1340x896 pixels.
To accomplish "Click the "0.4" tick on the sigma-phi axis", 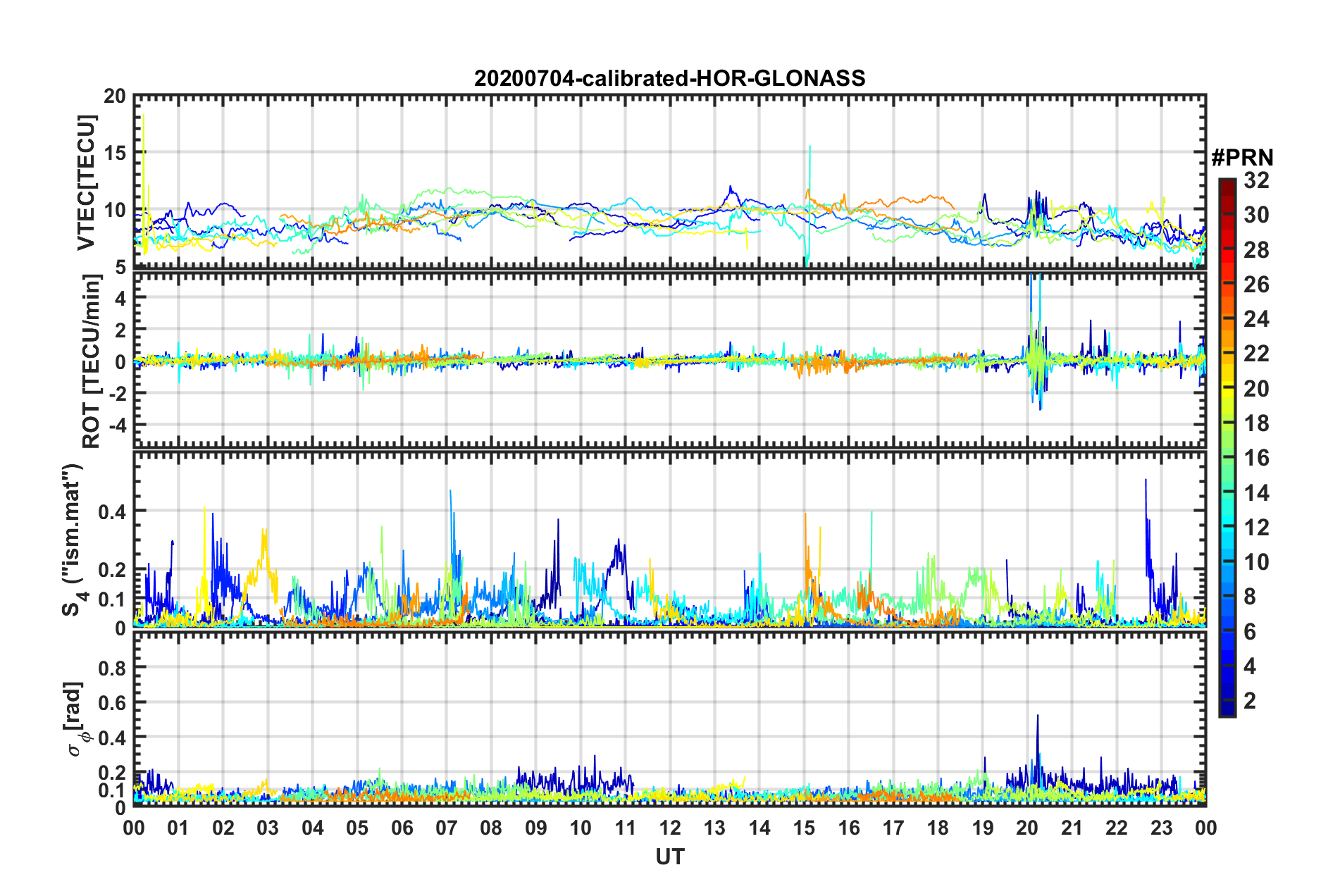I will point(113,738).
